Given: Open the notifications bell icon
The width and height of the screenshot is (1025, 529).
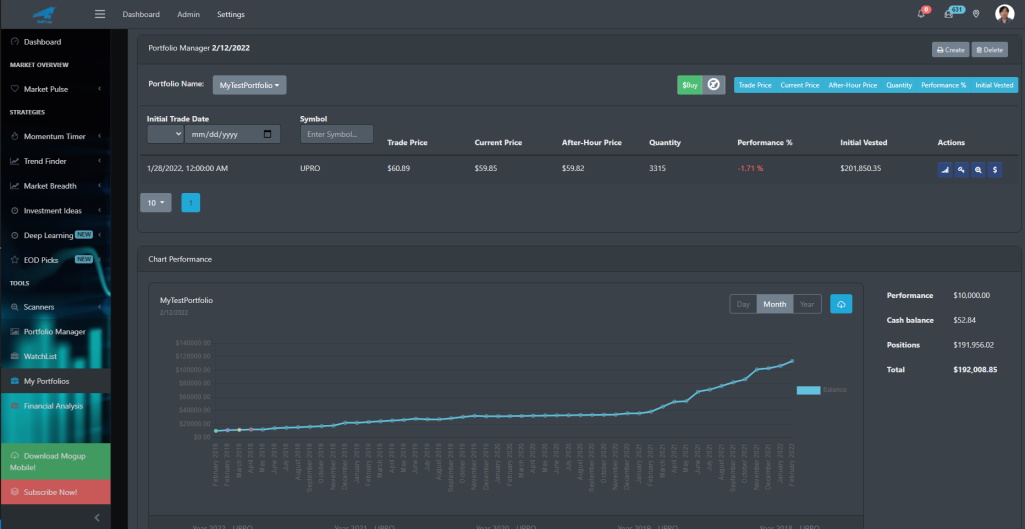Looking at the screenshot, I should click(921, 14).
